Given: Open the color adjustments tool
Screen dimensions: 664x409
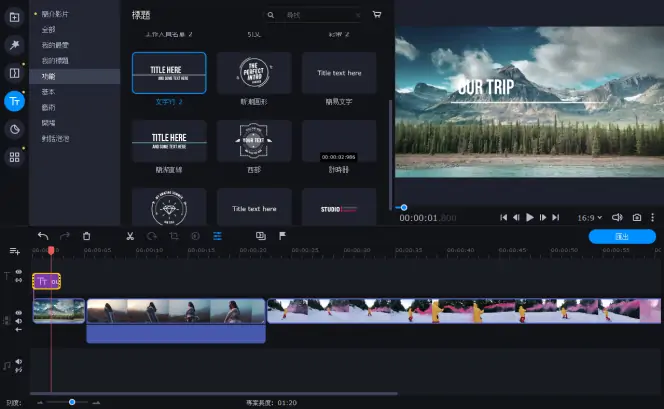Looking at the screenshot, I should pos(195,236).
